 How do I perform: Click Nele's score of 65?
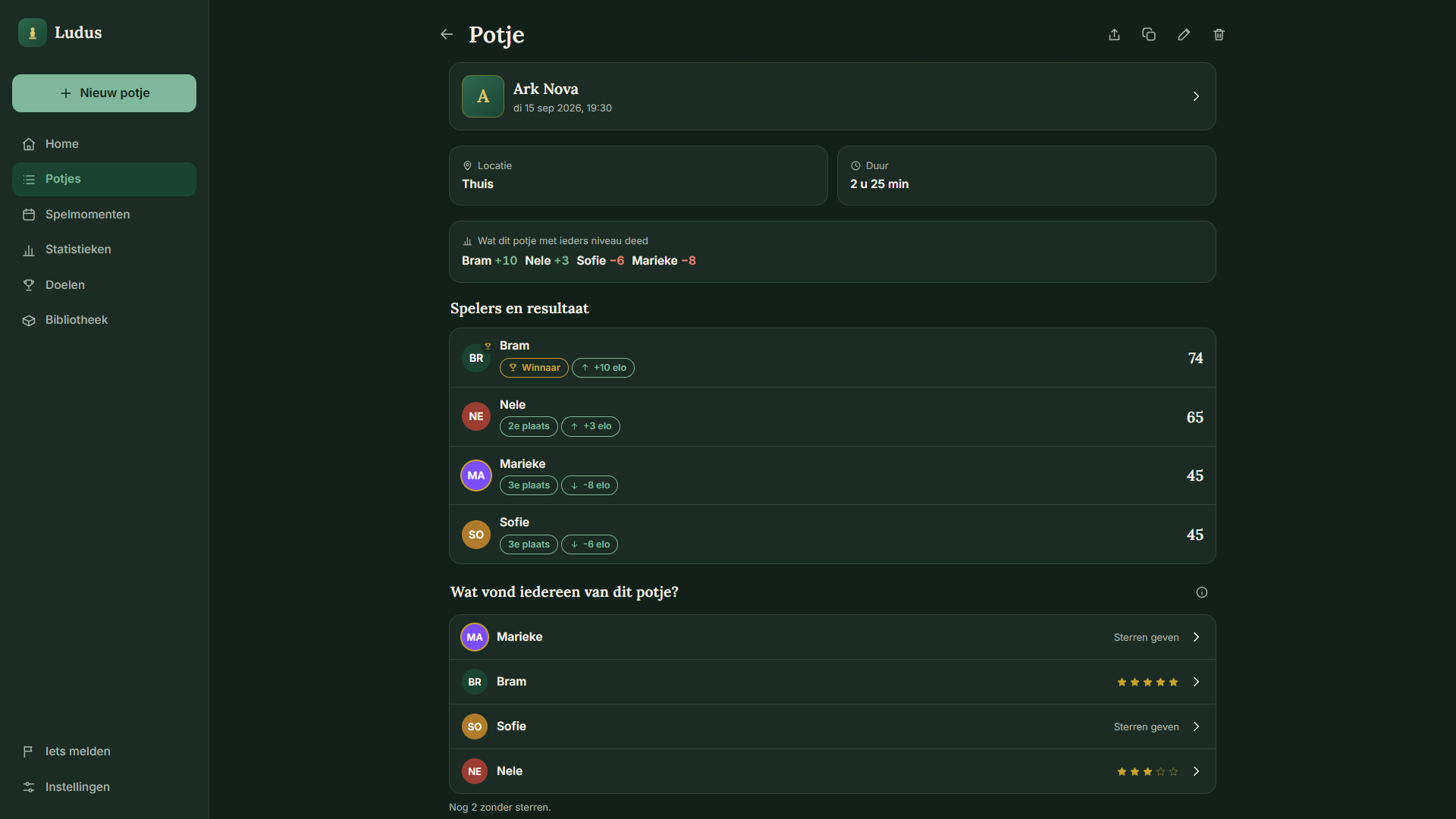pos(1195,417)
